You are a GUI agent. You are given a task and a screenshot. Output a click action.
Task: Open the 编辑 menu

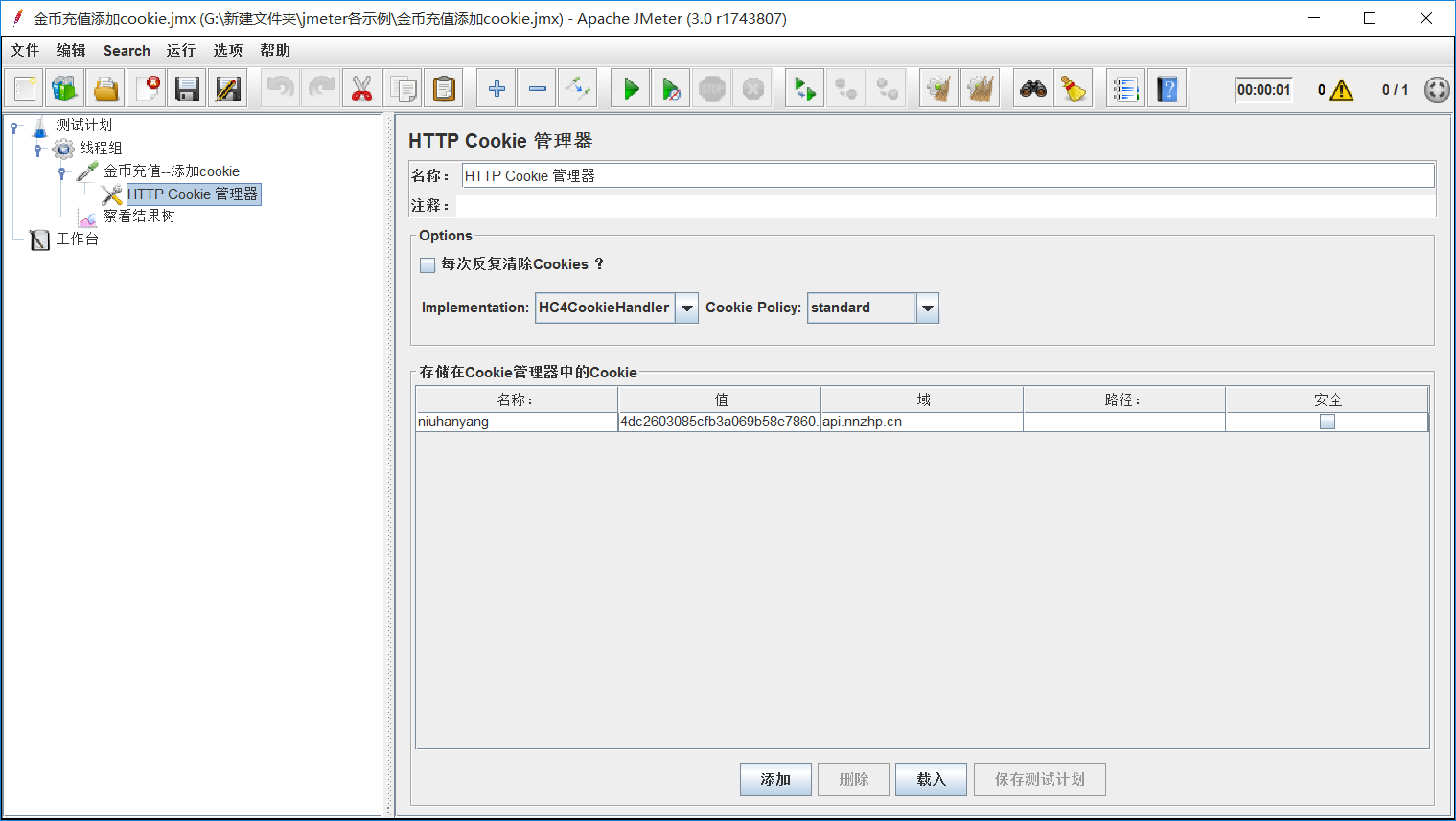tap(71, 50)
